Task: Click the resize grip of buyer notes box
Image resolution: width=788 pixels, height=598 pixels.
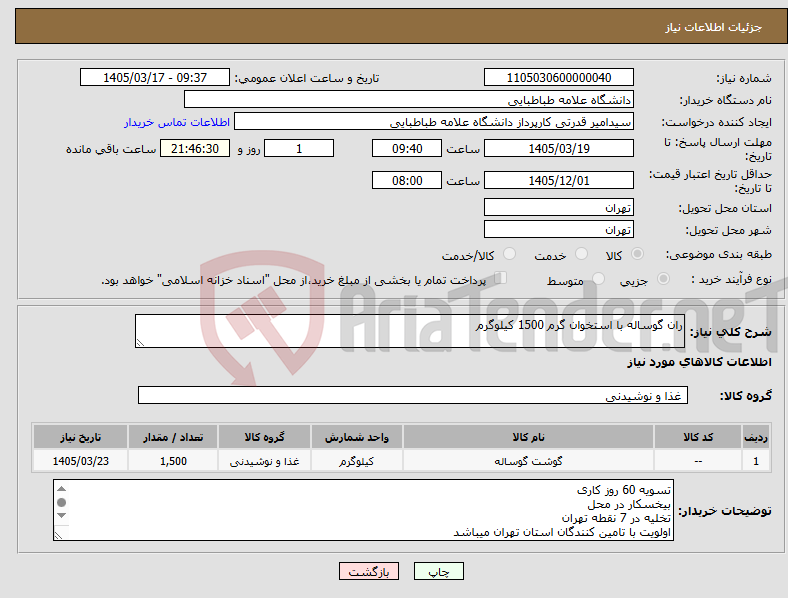Action: click(58, 536)
